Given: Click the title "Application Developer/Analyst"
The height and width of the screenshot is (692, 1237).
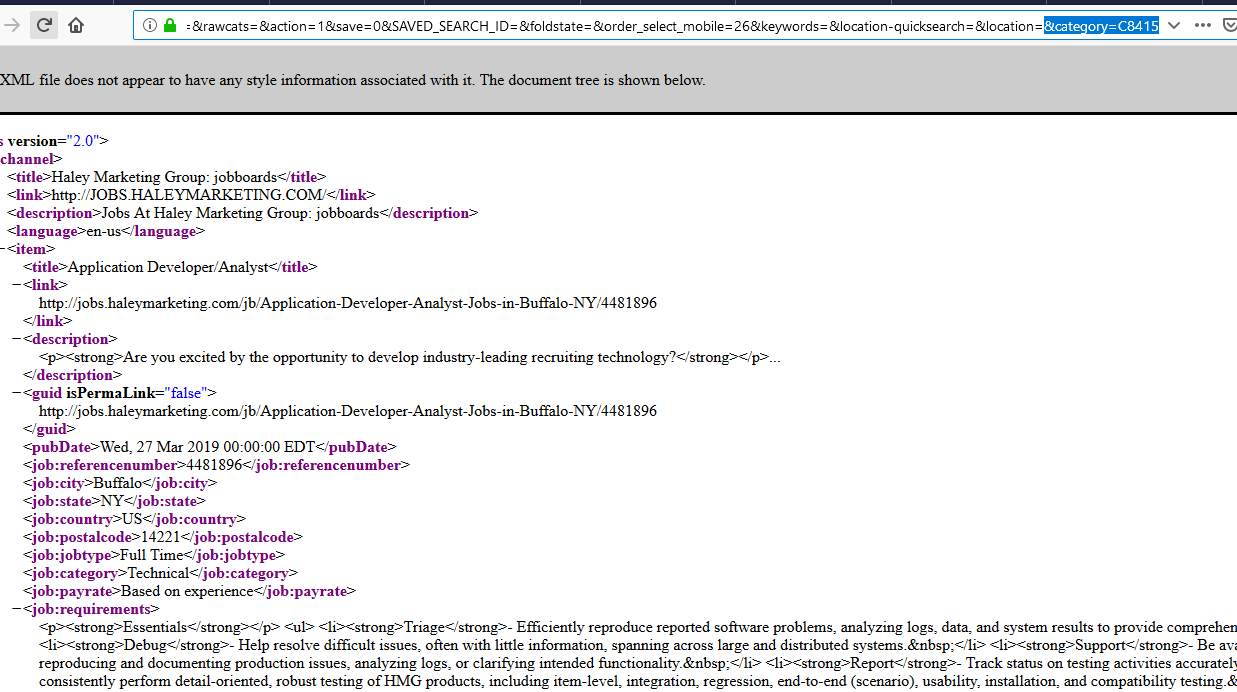Looking at the screenshot, I should 168,267.
